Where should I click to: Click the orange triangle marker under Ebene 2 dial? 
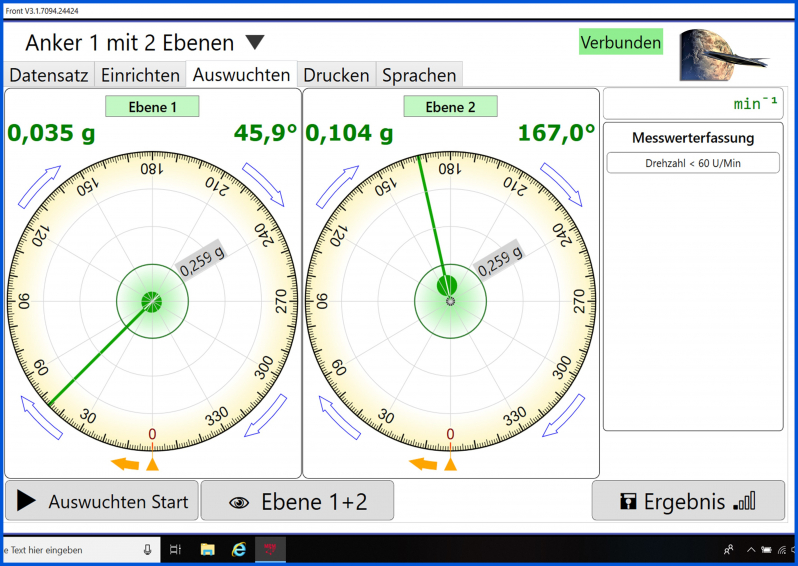(451, 464)
